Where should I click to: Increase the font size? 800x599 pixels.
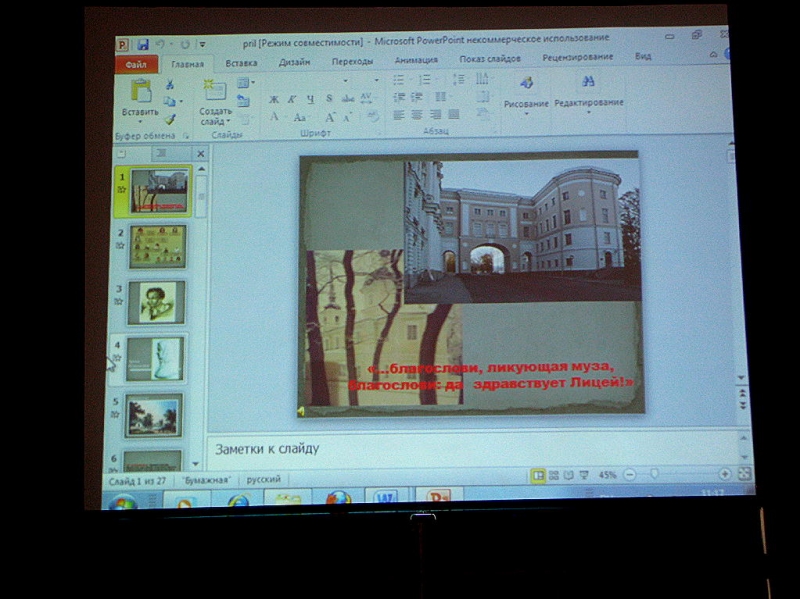click(x=330, y=118)
